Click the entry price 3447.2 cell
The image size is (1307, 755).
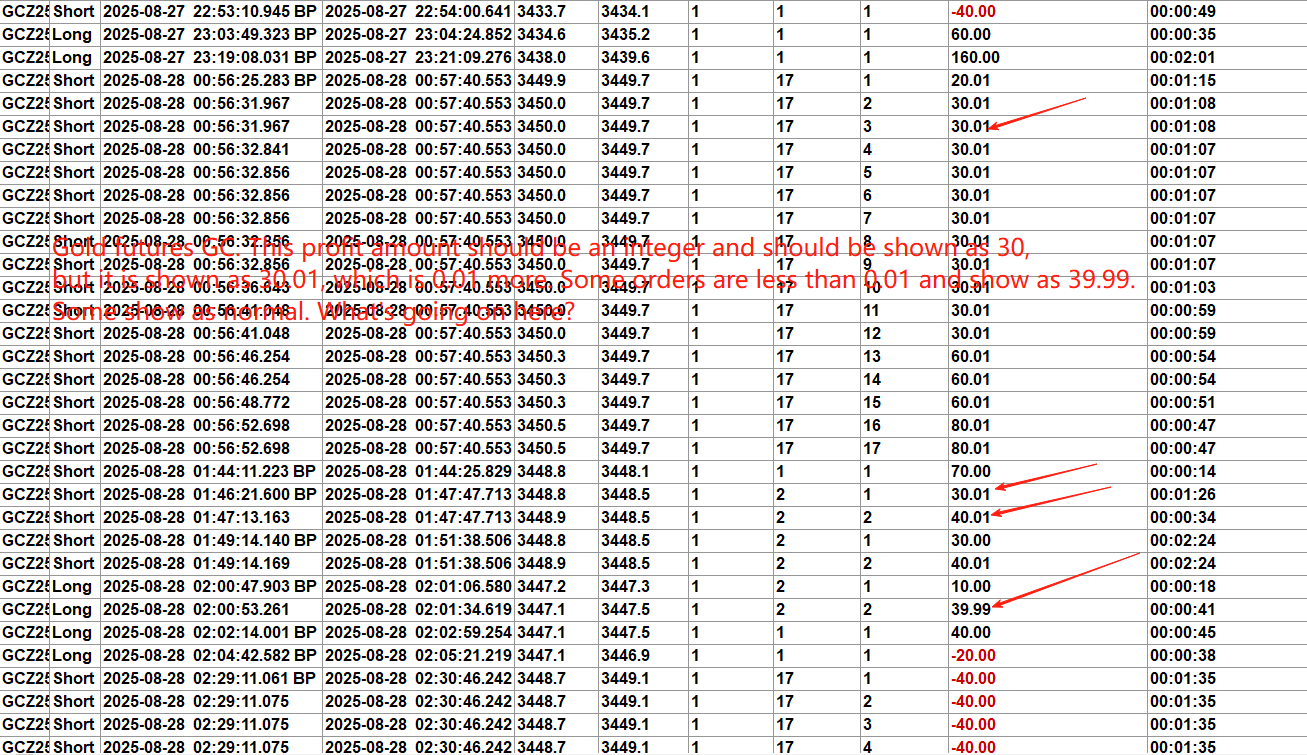[556, 586]
